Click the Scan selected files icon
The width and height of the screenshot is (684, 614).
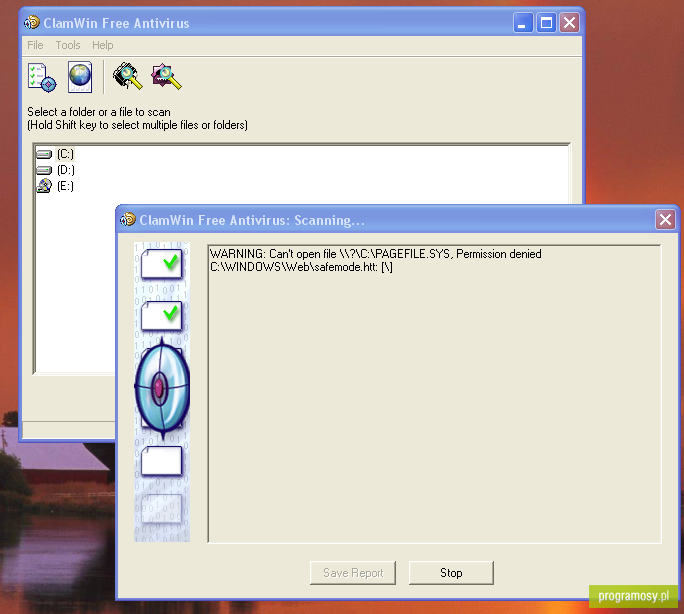pos(166,77)
